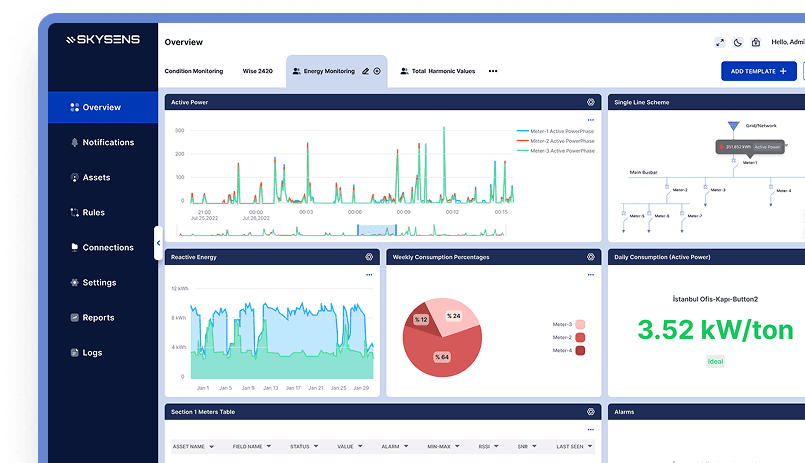Open settings gear of Active Power widget

pos(591,102)
